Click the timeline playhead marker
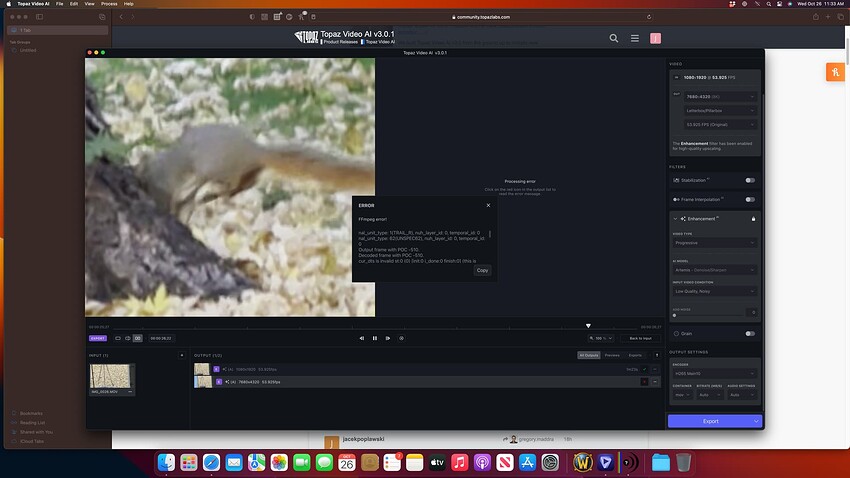Screen dimensions: 850x478 [x=588, y=326]
